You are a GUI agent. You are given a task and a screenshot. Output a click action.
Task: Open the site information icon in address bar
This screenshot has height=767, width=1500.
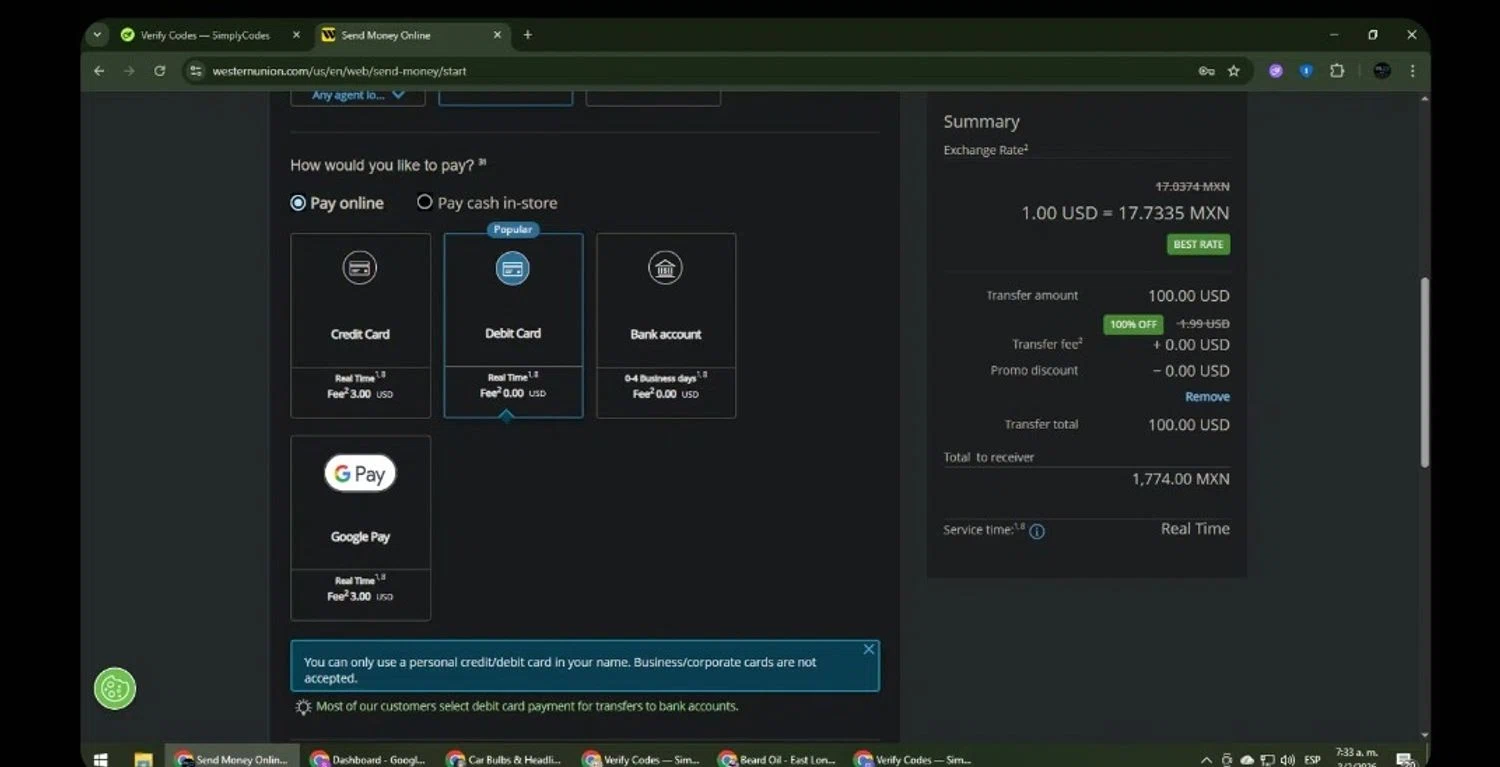pyautogui.click(x=196, y=71)
